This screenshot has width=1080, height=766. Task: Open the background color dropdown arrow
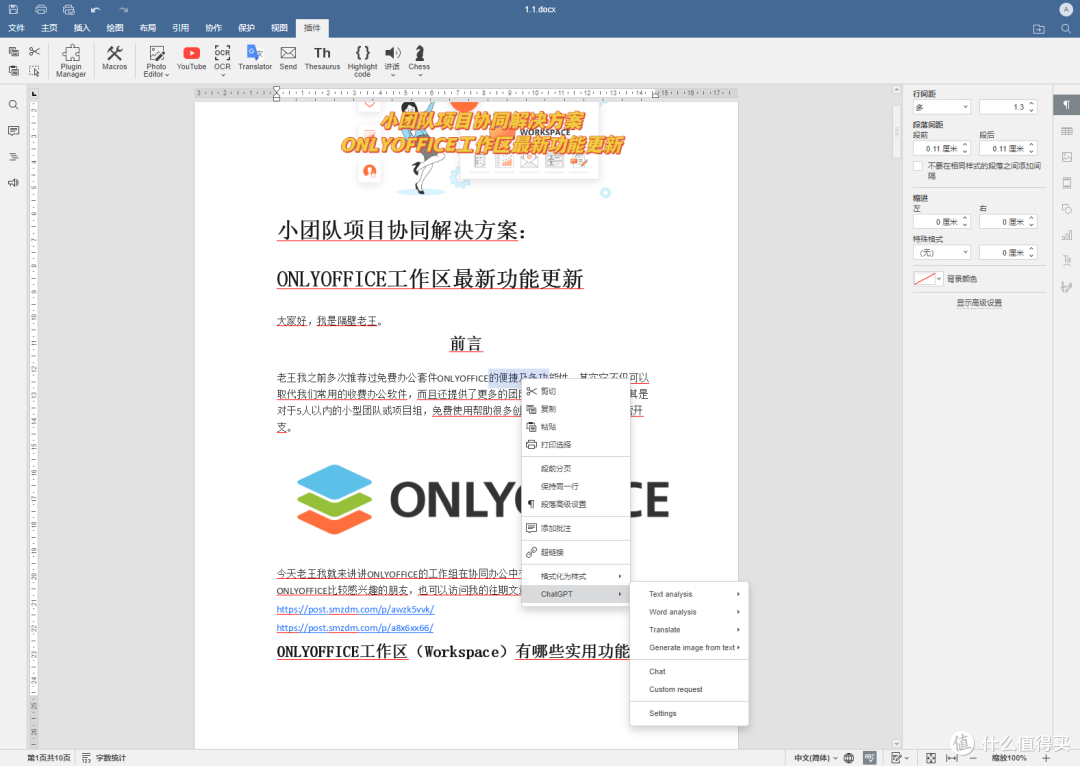click(x=939, y=279)
